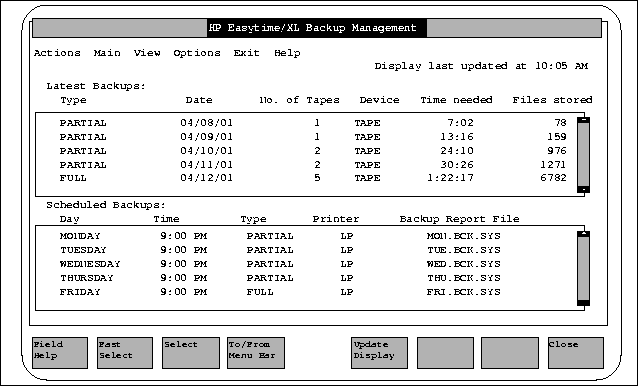Image resolution: width=638 pixels, height=386 pixels.
Task: Click the Latest Backups scrollbar track
Action: [583, 155]
